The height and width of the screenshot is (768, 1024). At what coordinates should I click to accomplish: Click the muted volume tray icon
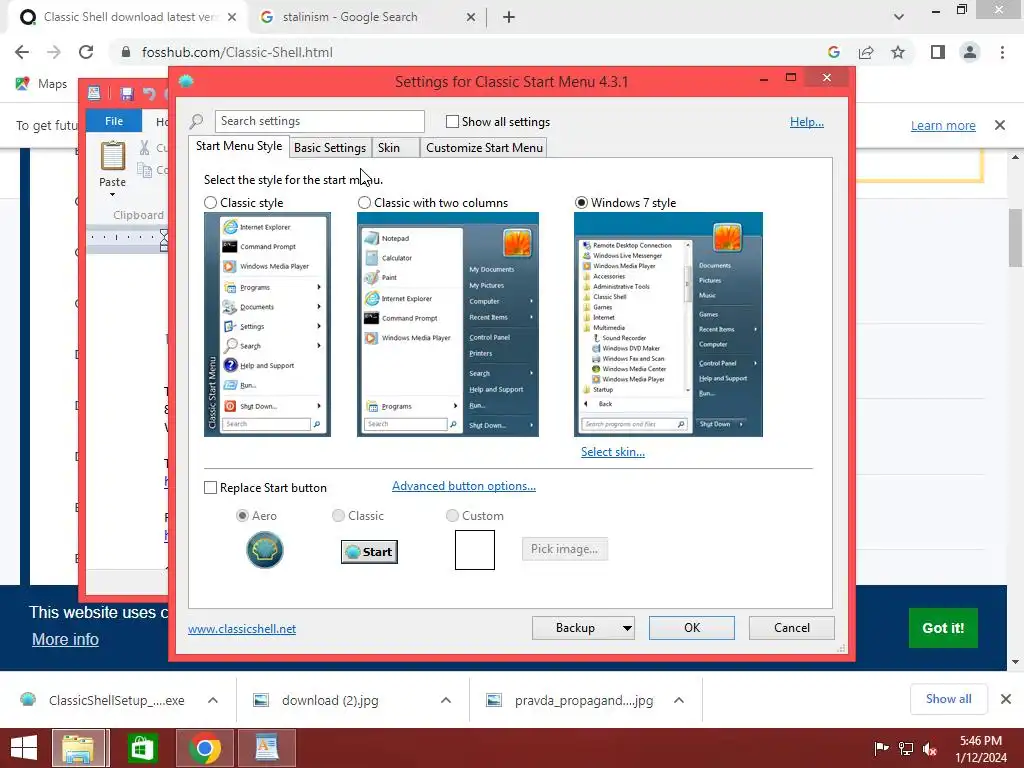click(929, 749)
